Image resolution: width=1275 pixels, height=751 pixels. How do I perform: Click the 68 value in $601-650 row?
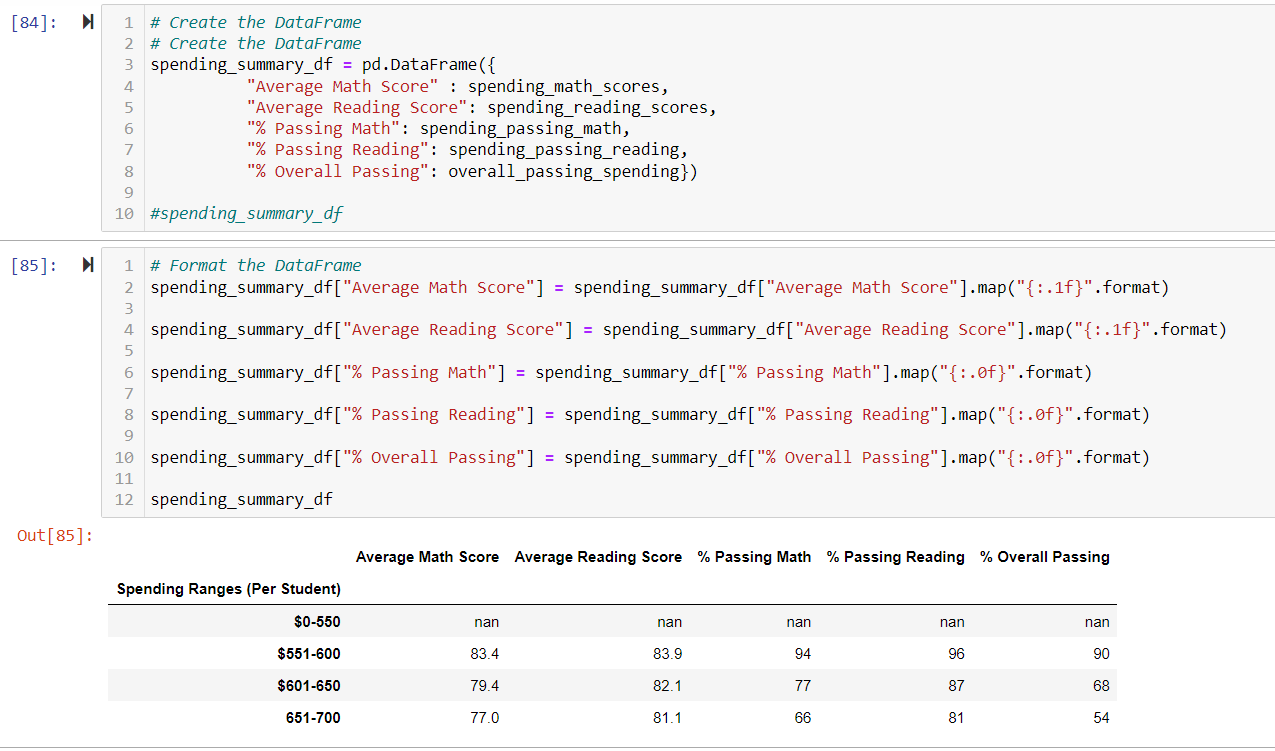[1101, 686]
